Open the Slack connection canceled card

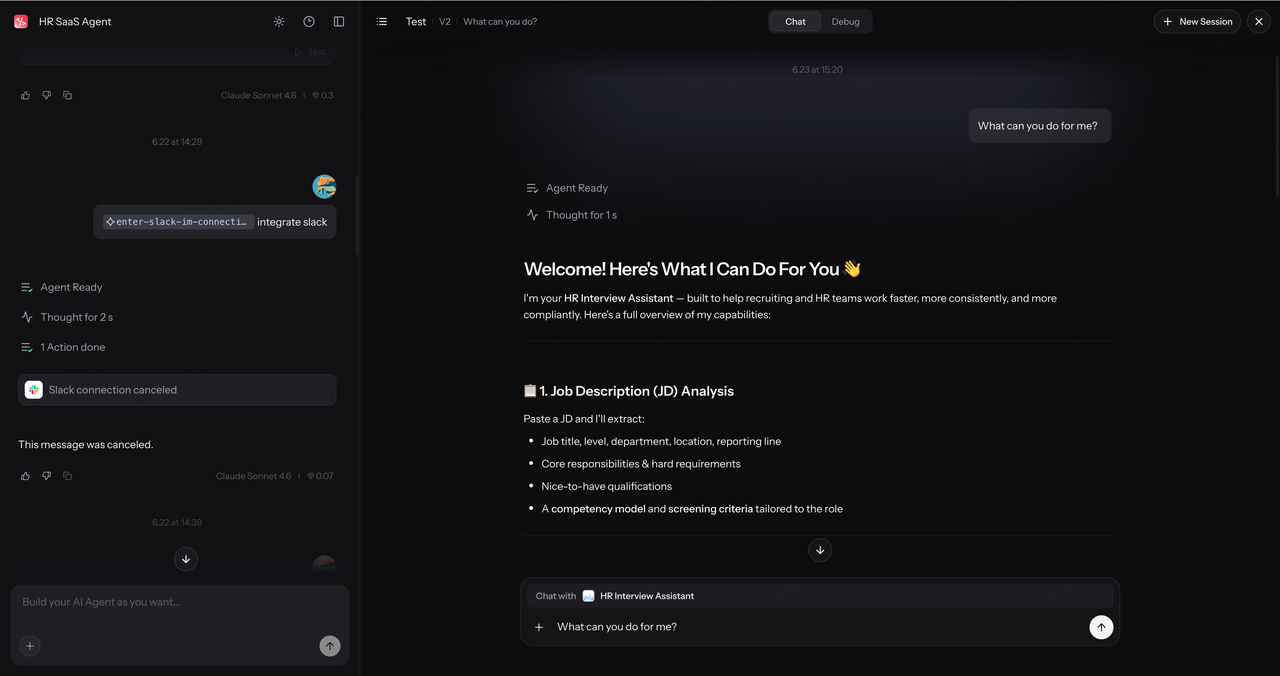[x=177, y=390]
